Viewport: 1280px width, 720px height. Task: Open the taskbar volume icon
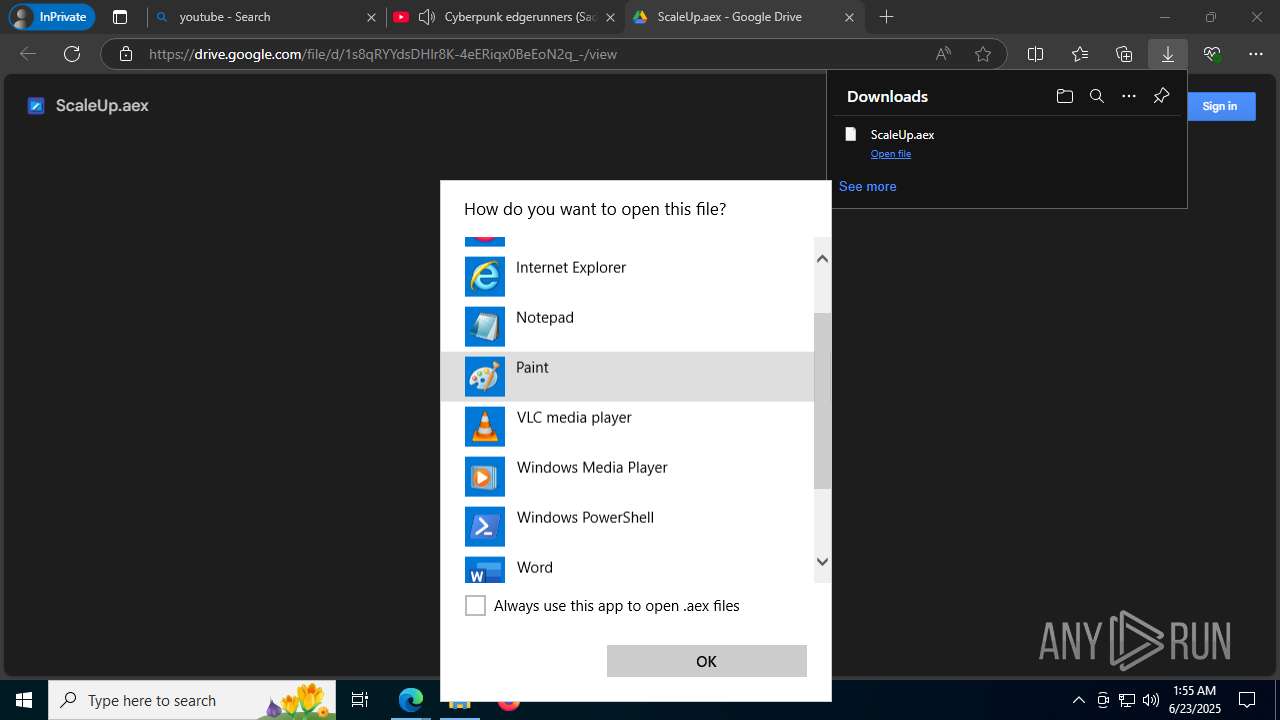click(x=1150, y=700)
